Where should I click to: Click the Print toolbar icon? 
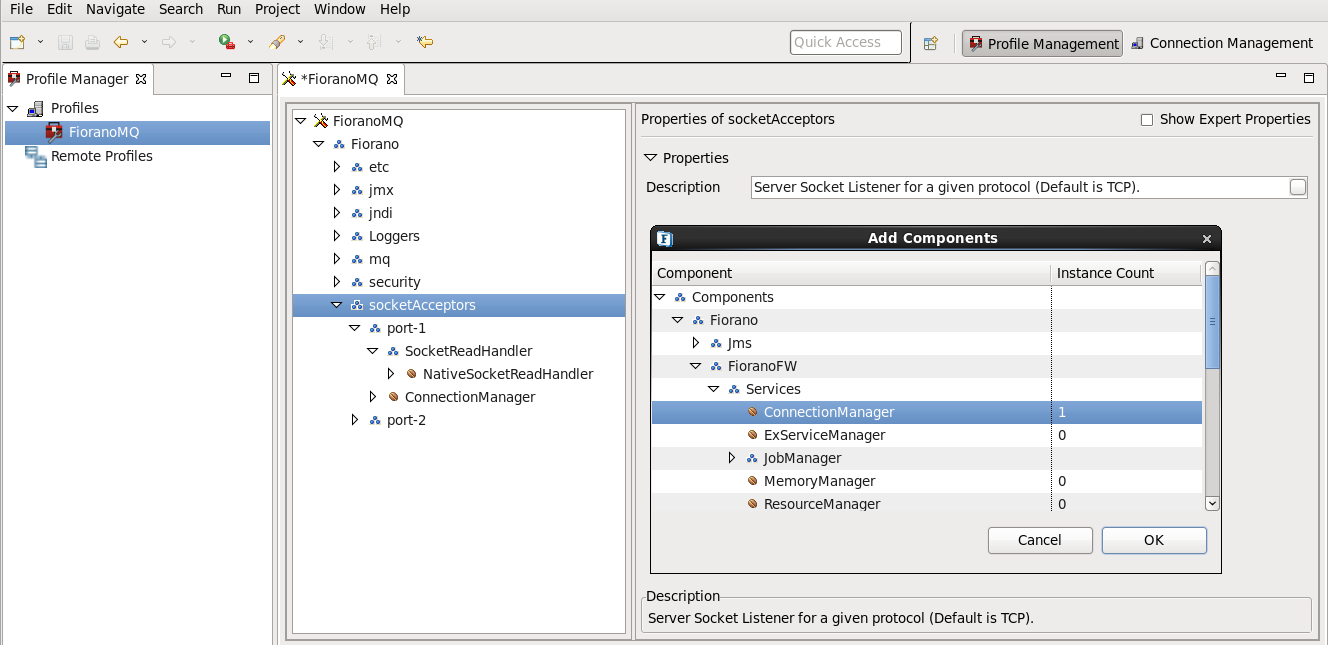point(92,42)
